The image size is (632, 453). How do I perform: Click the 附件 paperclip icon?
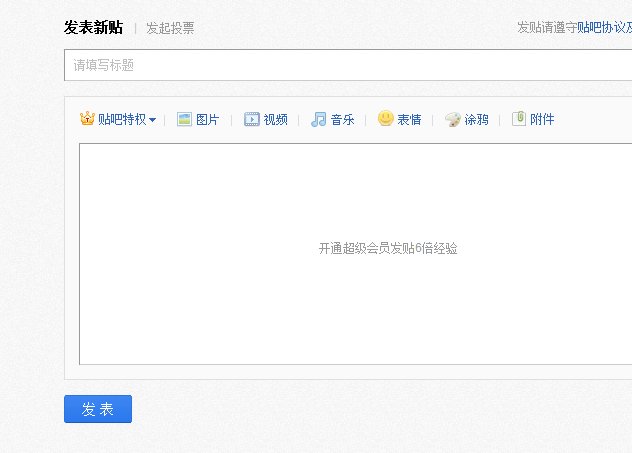point(519,118)
